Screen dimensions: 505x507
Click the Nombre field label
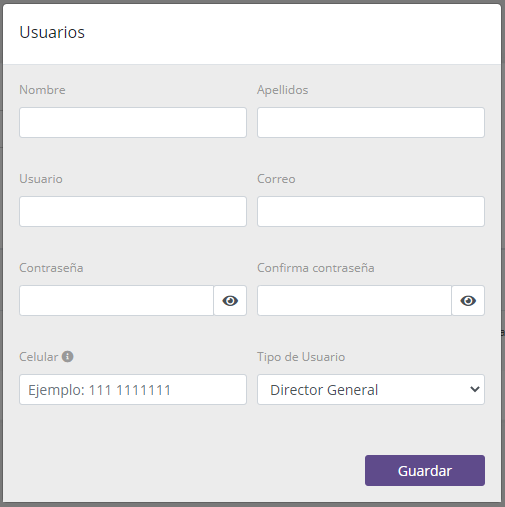coord(42,90)
